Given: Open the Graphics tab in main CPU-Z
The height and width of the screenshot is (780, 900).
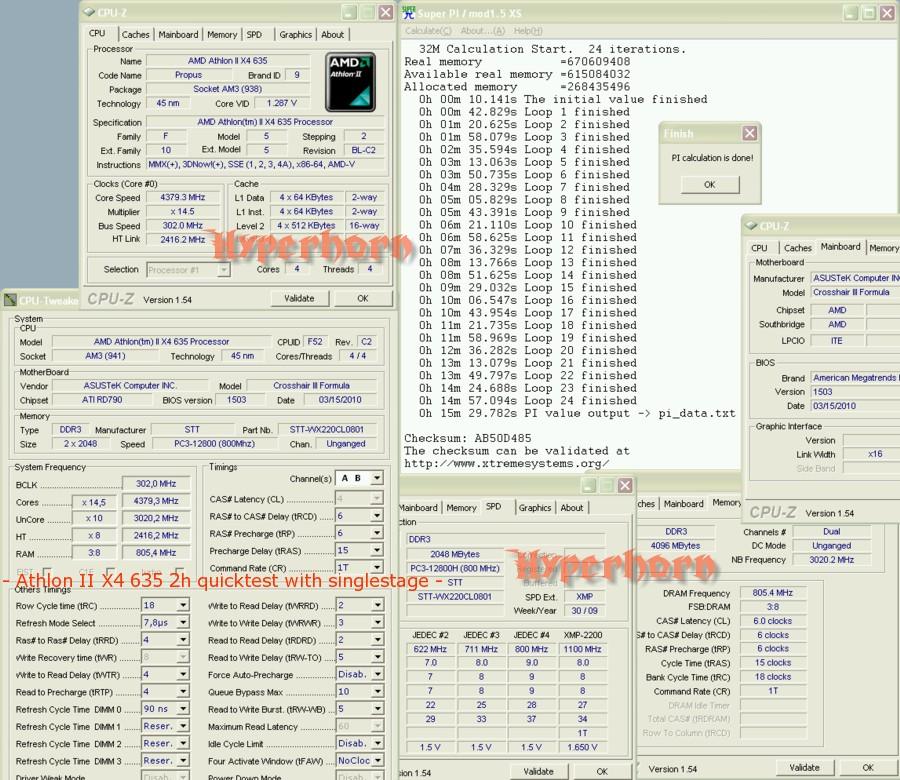Looking at the screenshot, I should coord(296,34).
